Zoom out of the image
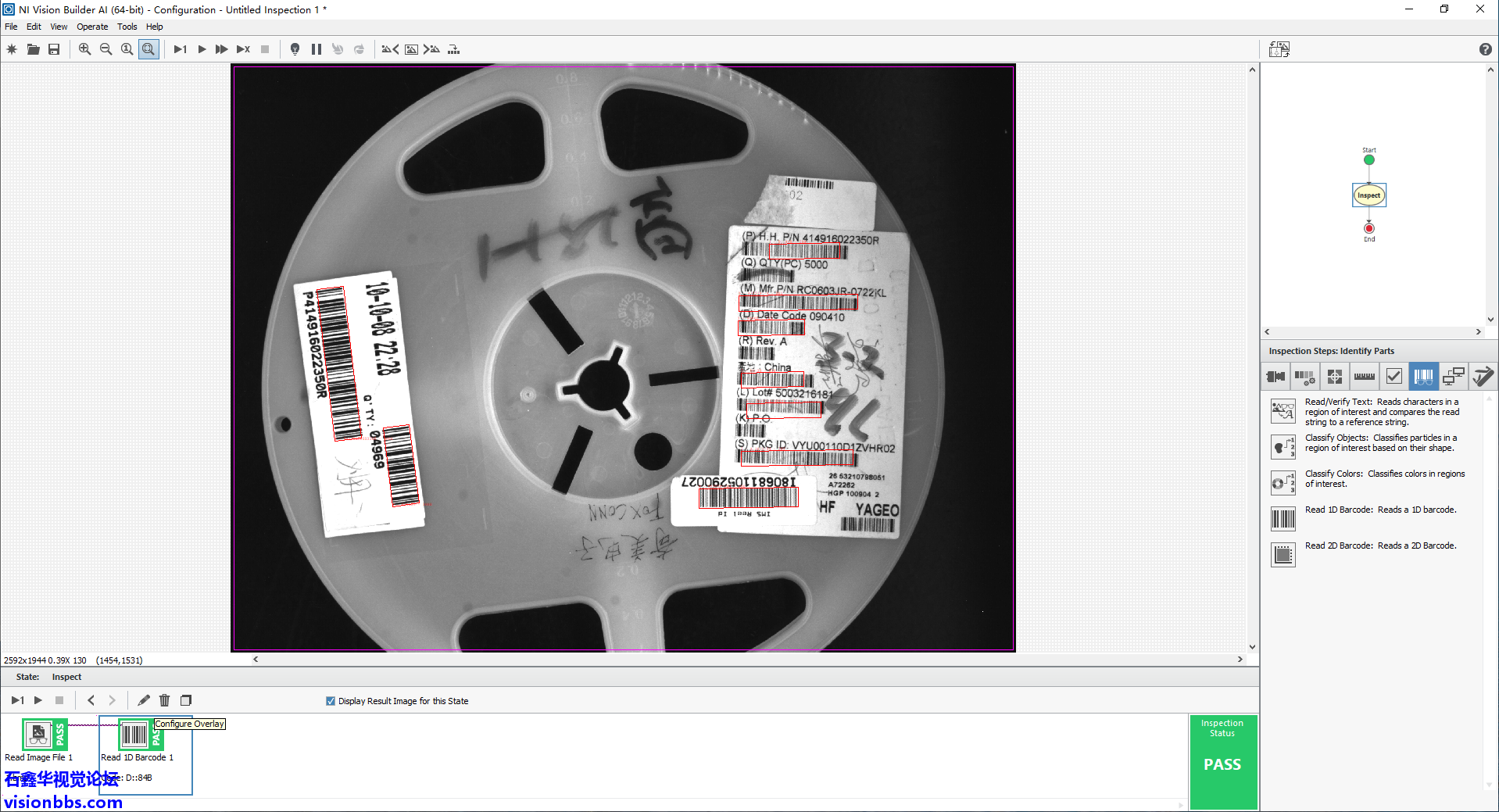This screenshot has height=812, width=1499. tap(106, 49)
